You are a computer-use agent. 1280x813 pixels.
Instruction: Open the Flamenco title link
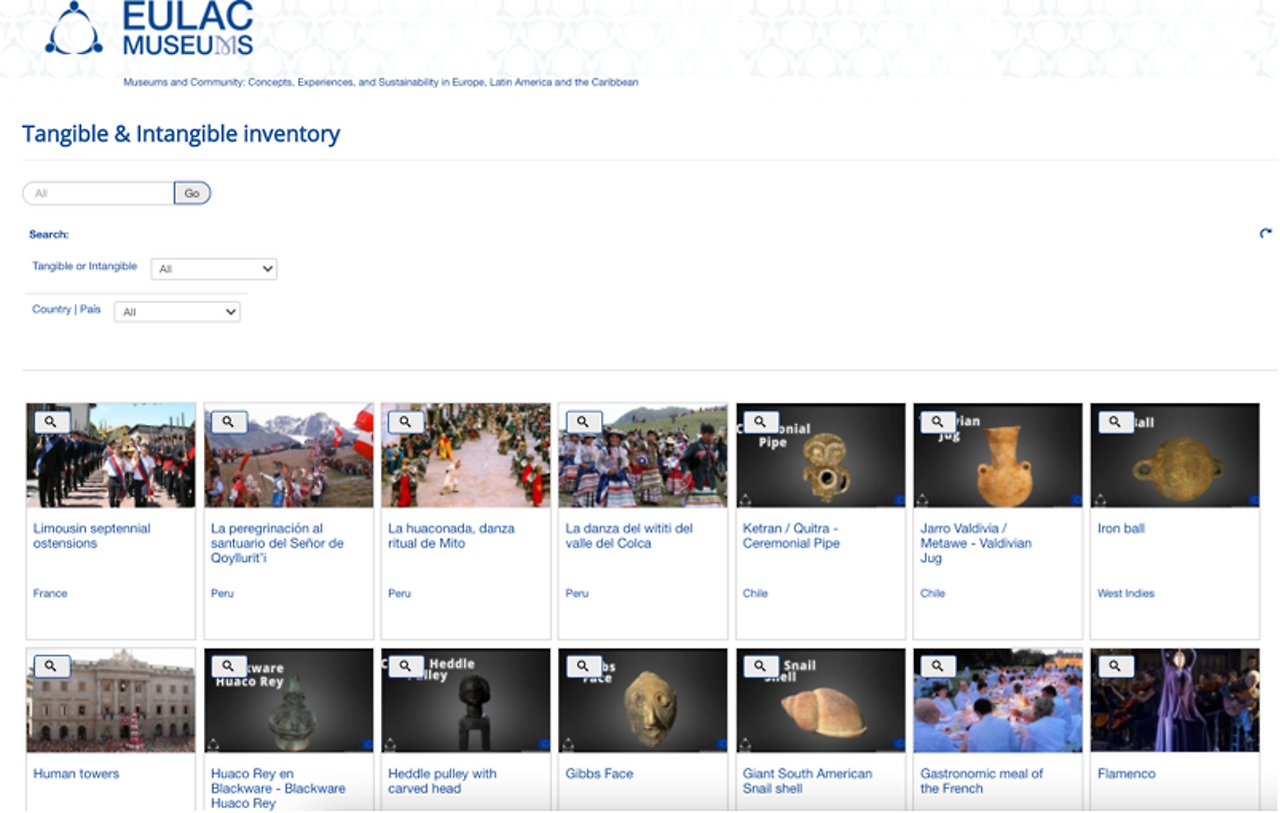pos(1126,774)
